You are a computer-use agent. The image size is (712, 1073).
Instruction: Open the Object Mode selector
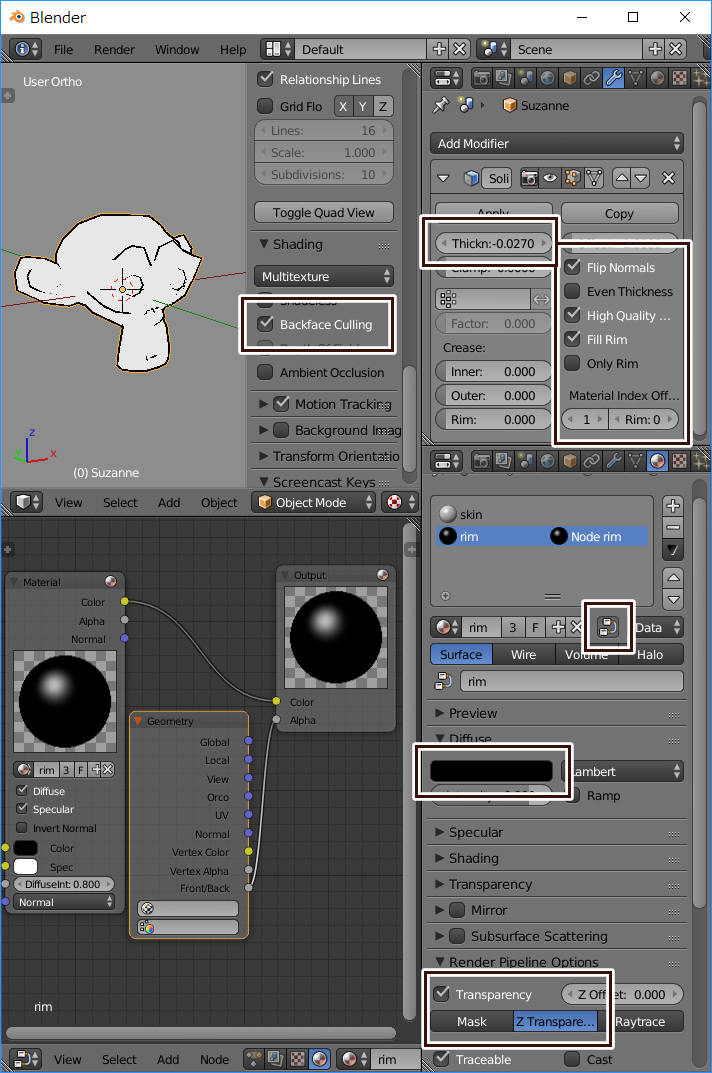pyautogui.click(x=314, y=502)
